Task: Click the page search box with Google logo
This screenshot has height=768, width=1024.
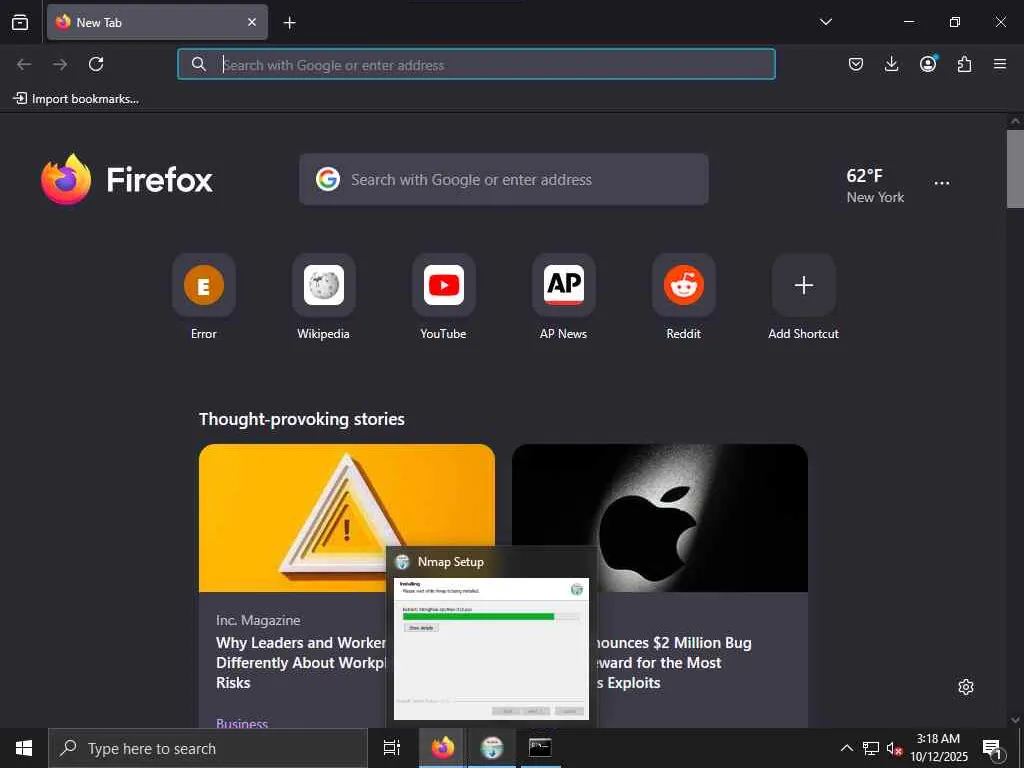Action: (x=504, y=180)
